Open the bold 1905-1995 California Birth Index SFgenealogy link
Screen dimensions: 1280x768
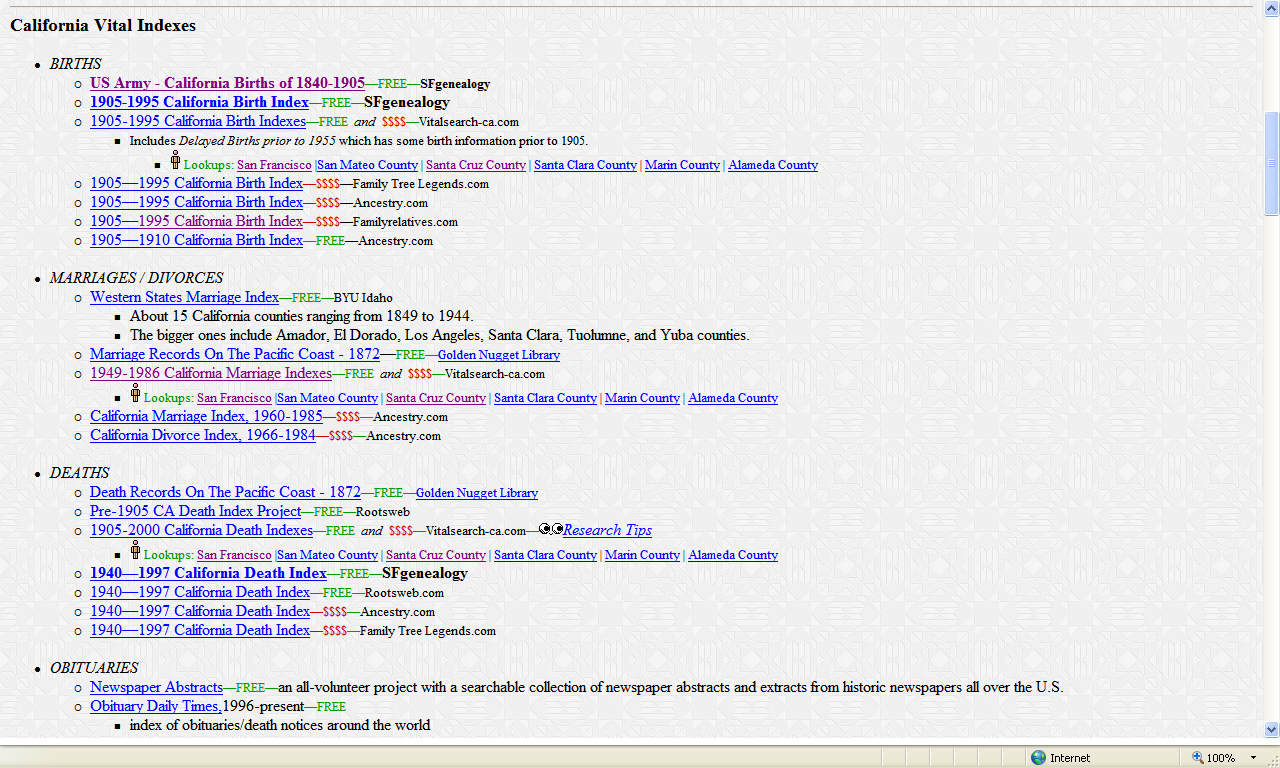pos(199,102)
